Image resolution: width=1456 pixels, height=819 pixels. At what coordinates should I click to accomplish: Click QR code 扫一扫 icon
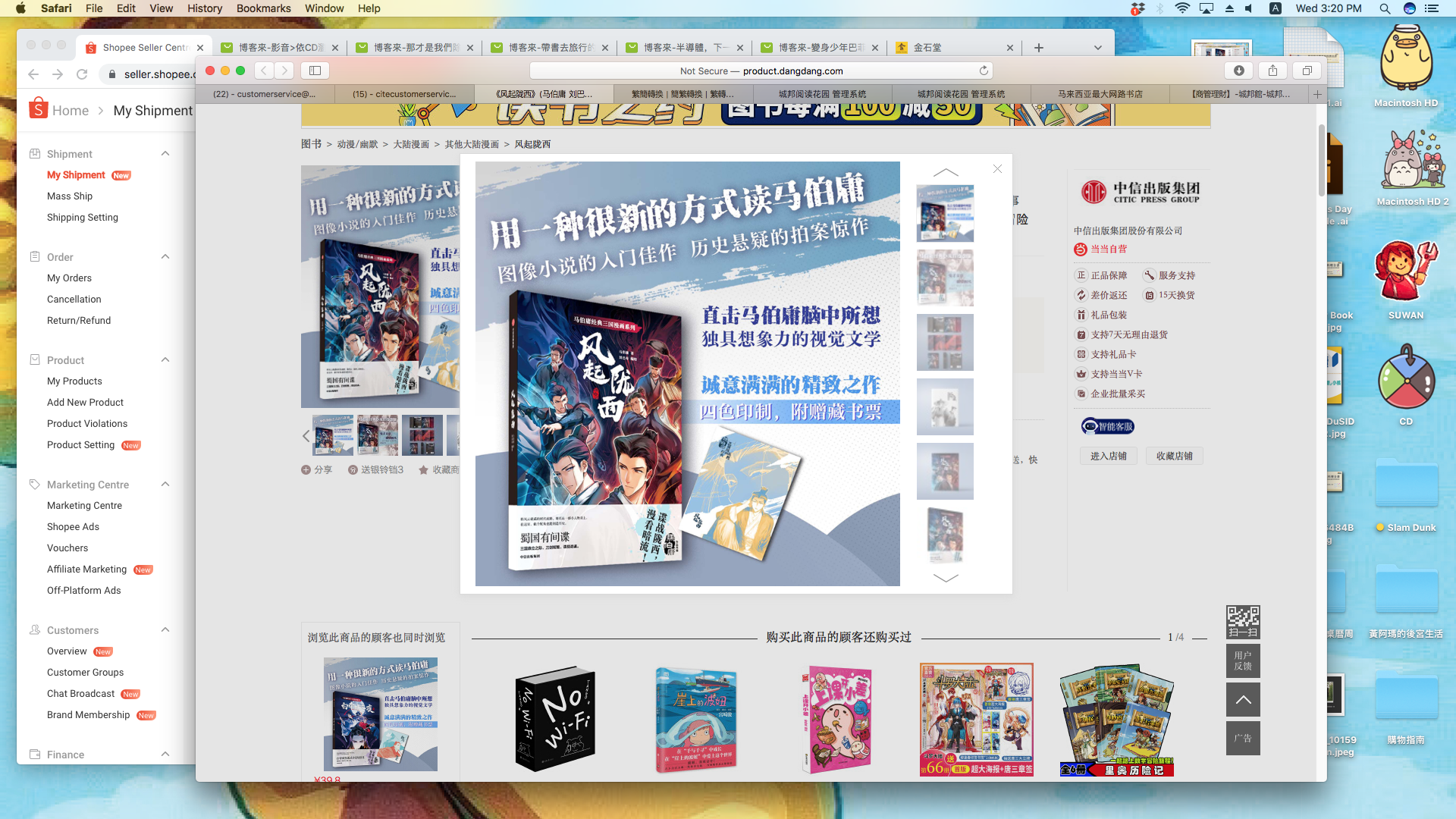[1243, 622]
